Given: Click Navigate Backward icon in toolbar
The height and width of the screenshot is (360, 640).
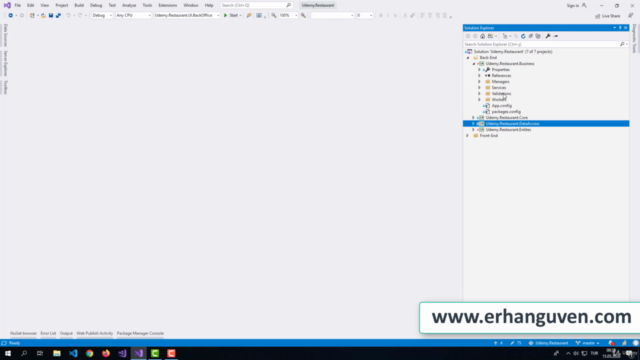Looking at the screenshot, I should (x=11, y=16).
